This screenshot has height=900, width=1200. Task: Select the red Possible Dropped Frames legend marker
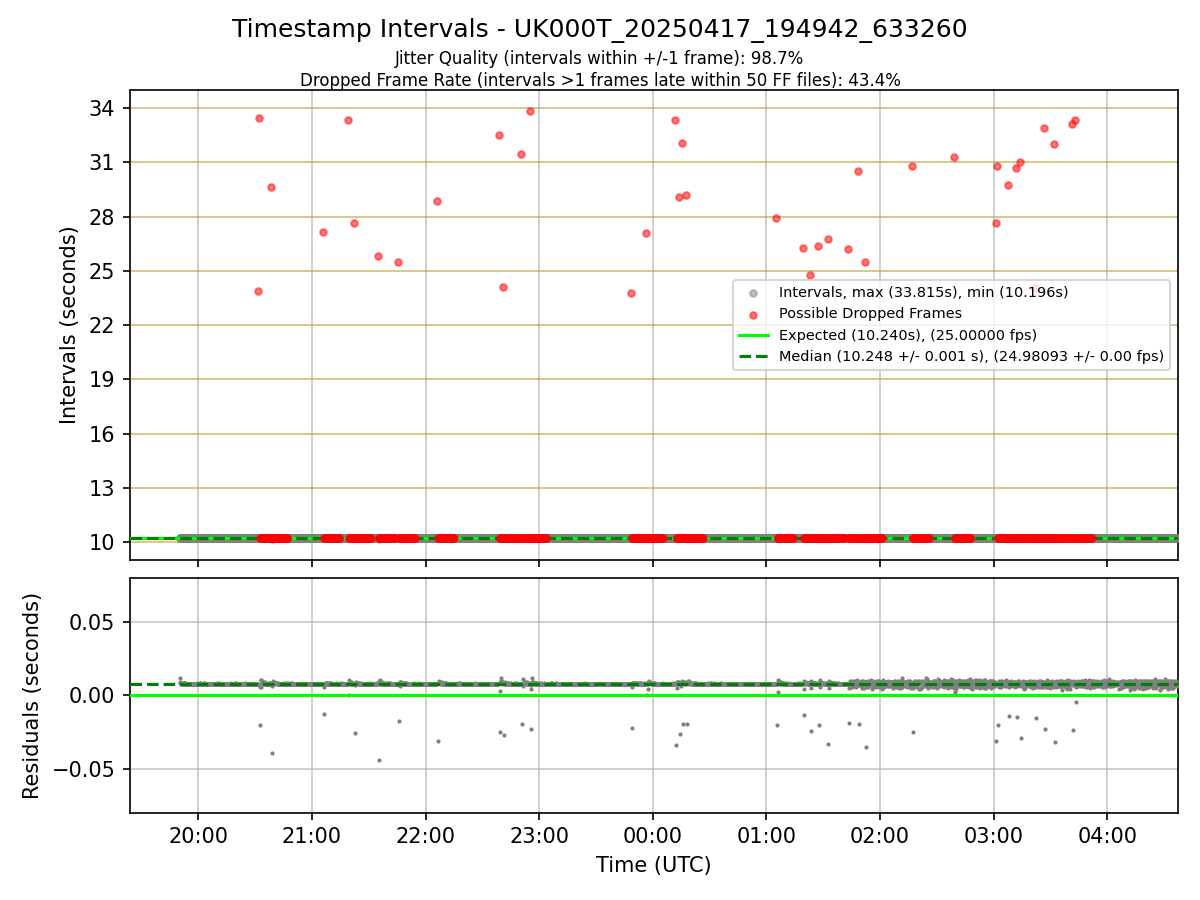pos(754,314)
